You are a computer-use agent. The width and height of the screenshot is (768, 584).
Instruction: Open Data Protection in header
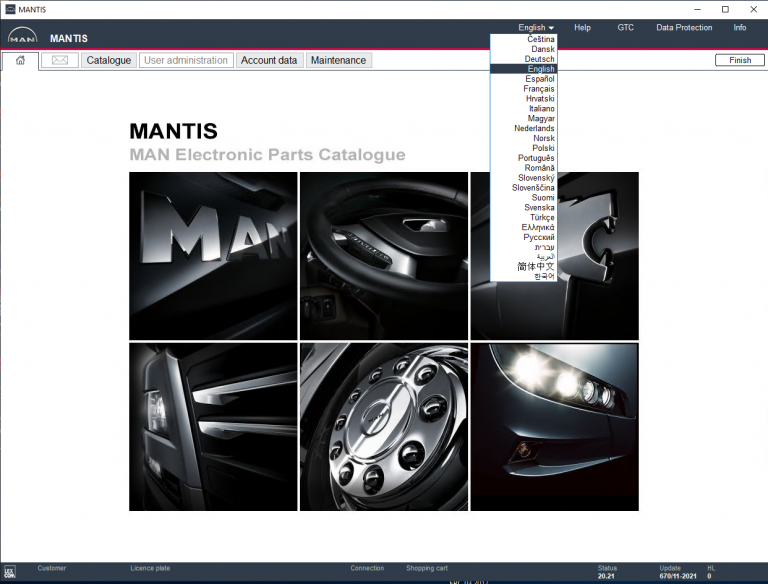point(684,27)
